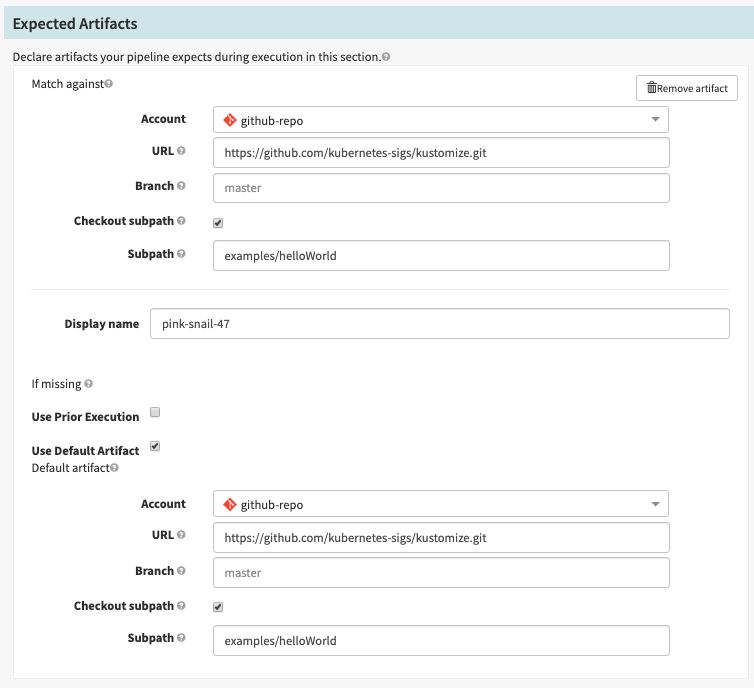Uncheck default artifact Checkout subpath checkbox

(218, 607)
